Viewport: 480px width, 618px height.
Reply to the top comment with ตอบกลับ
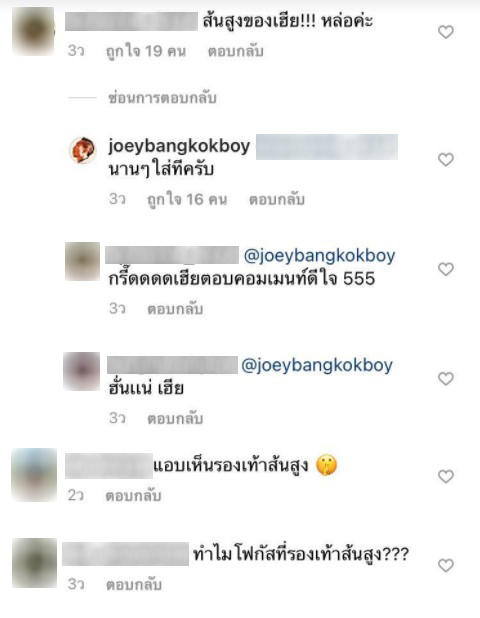236,52
